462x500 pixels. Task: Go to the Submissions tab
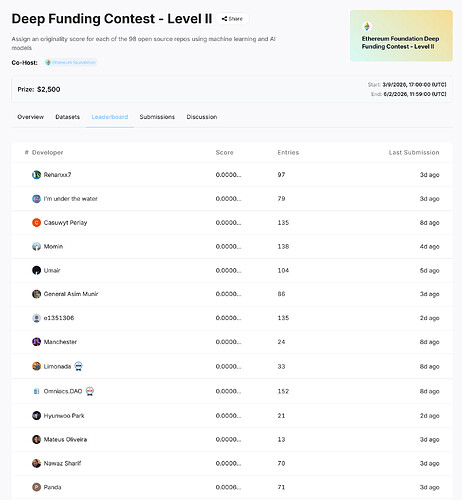point(157,117)
